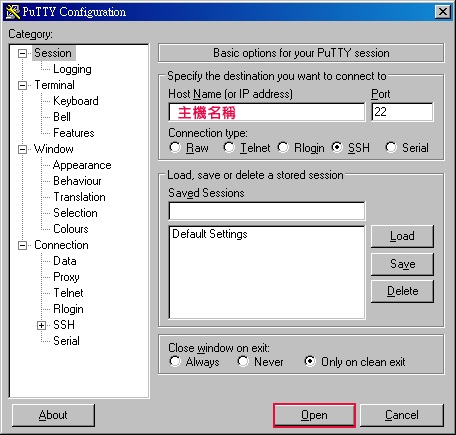Viewport: 456px width, 435px height.
Task: Select Keyboard under Terminal
Action: (76, 101)
